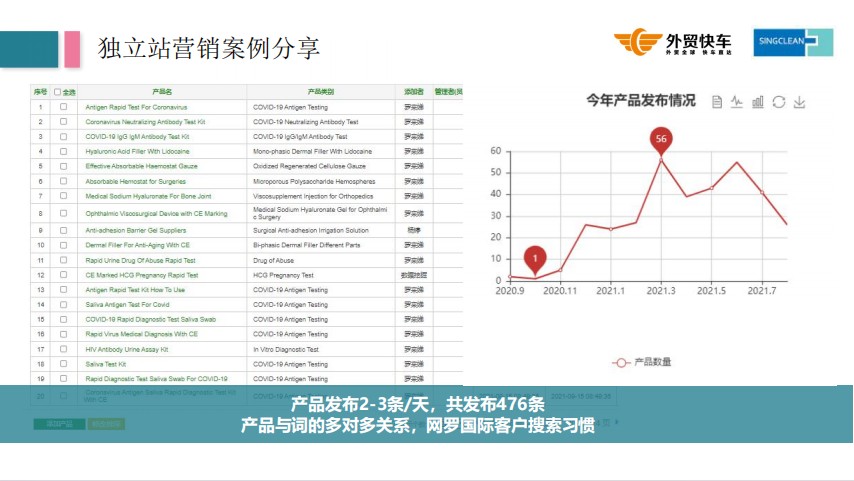Click the 序号 column header

[40, 92]
